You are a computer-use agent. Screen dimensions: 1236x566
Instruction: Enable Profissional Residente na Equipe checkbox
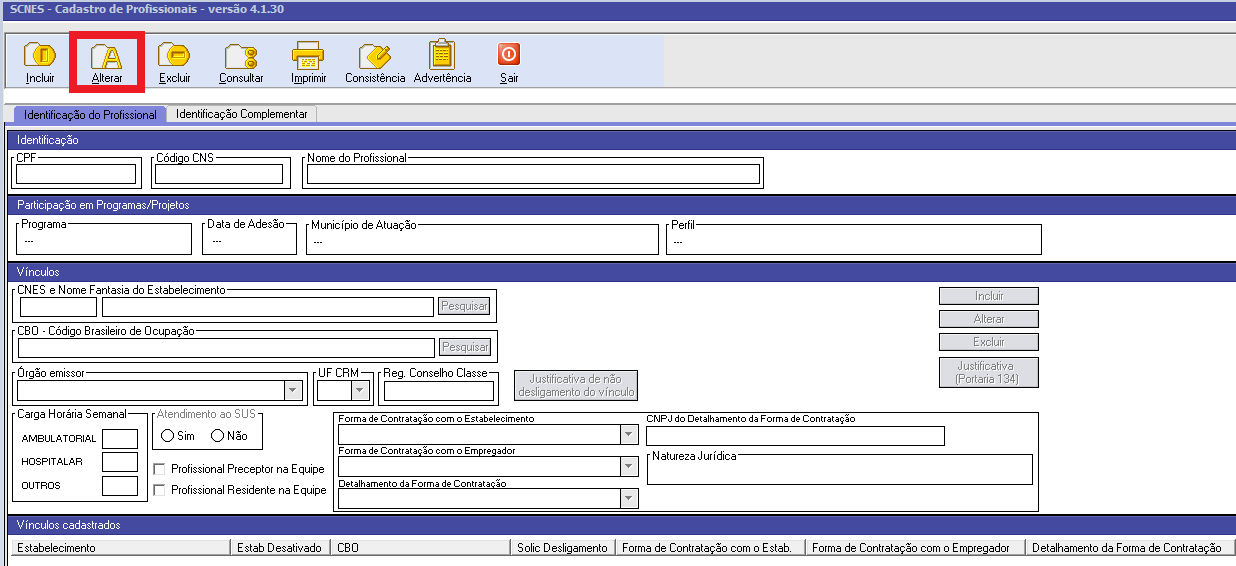(160, 490)
